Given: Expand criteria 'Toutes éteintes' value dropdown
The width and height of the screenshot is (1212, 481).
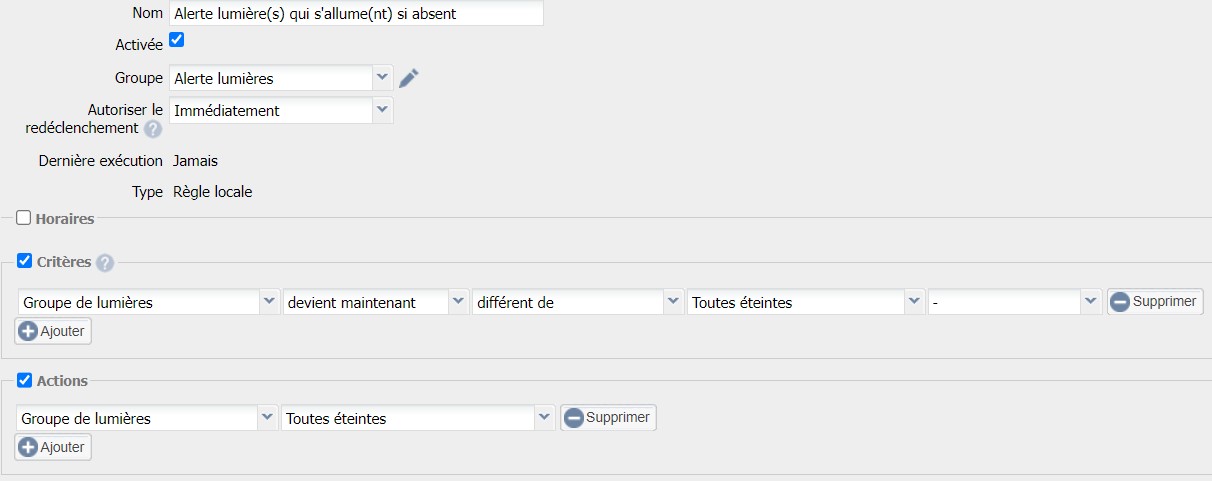Looking at the screenshot, I should tap(806, 302).
